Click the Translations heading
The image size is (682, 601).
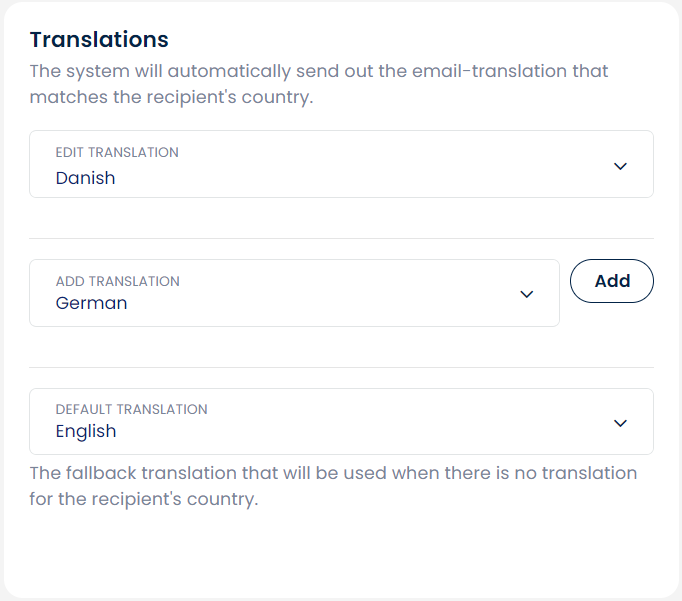point(99,40)
